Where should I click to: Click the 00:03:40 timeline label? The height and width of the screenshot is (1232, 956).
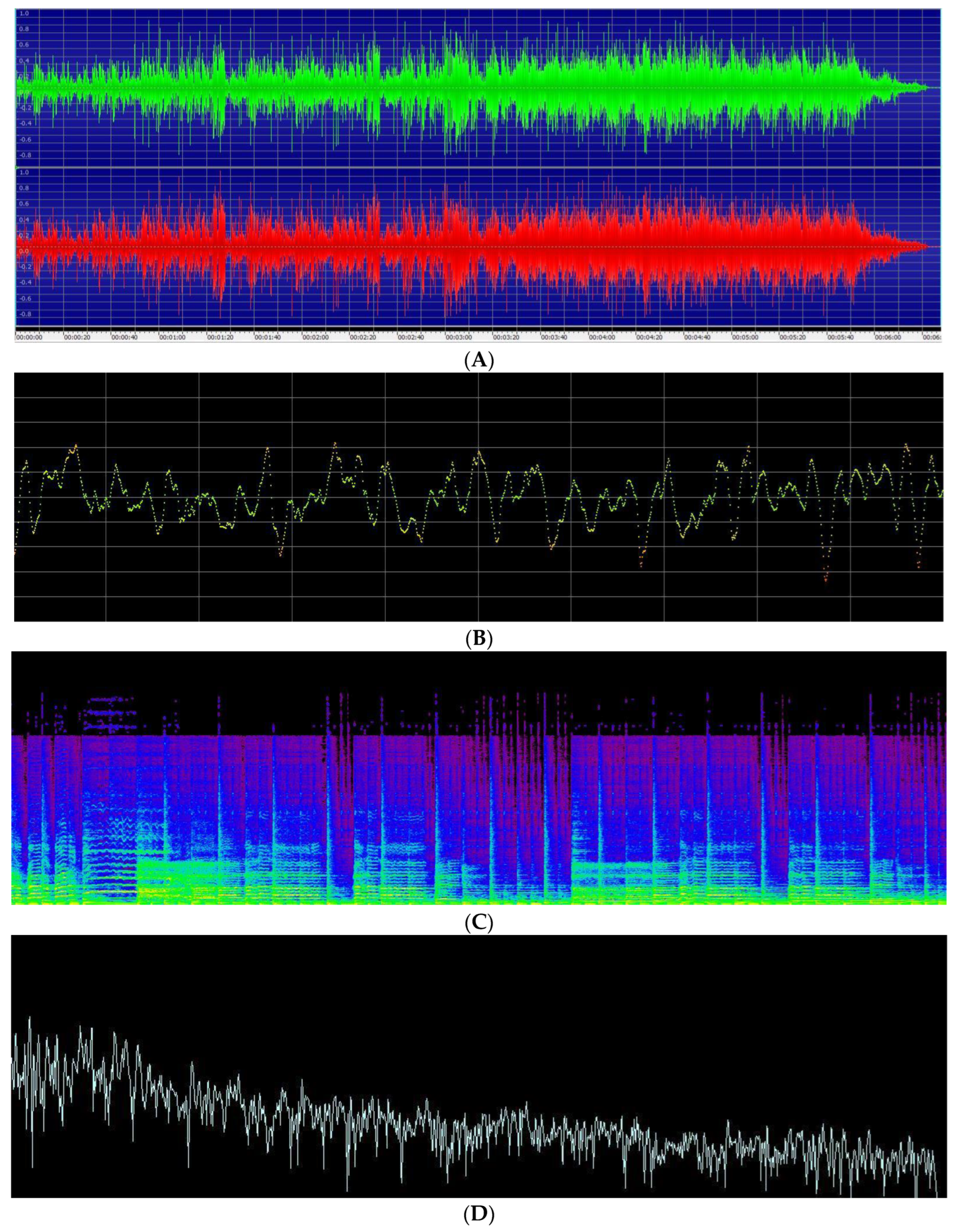click(x=554, y=337)
